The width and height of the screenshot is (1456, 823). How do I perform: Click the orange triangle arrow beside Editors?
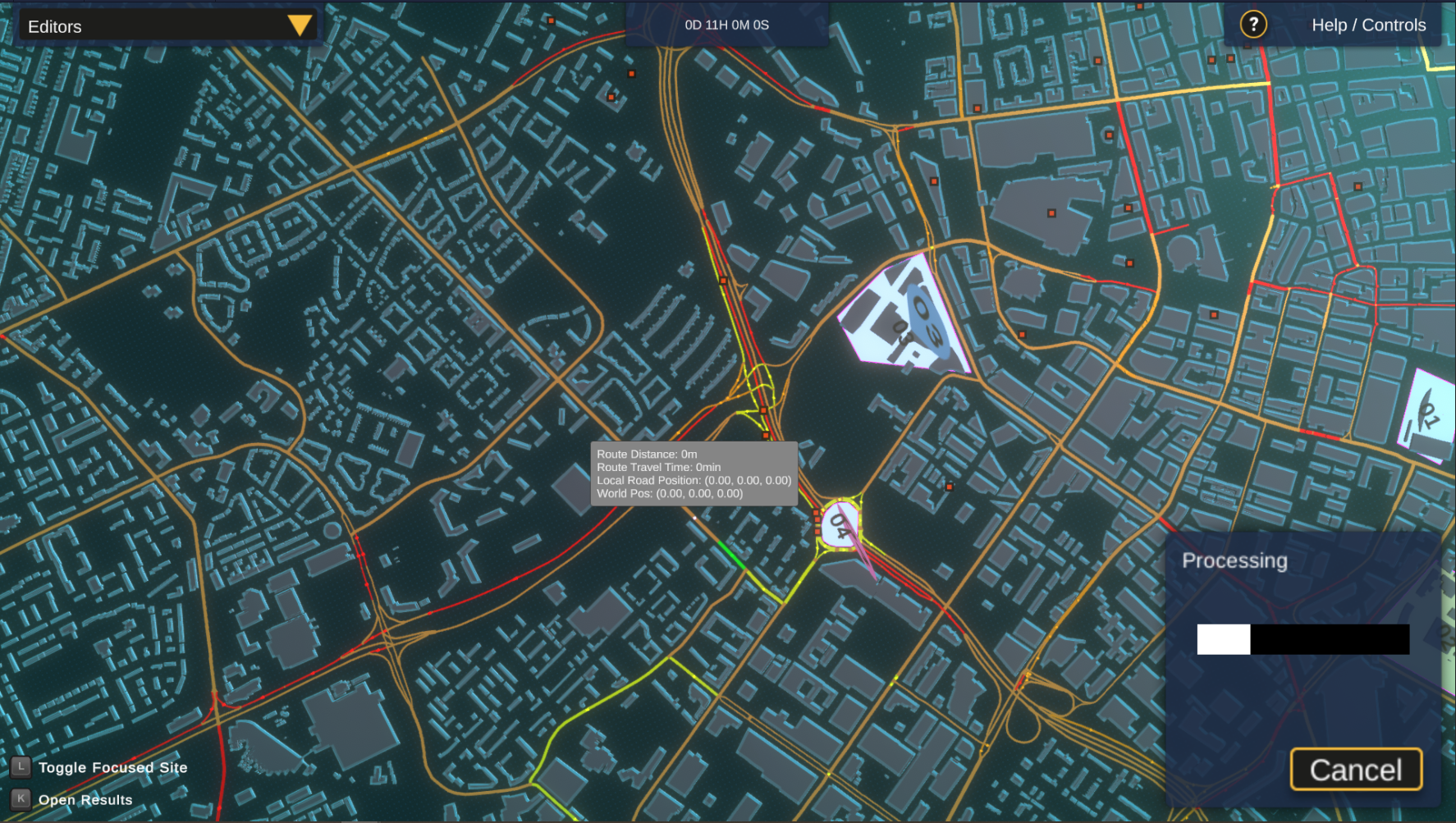tap(300, 25)
